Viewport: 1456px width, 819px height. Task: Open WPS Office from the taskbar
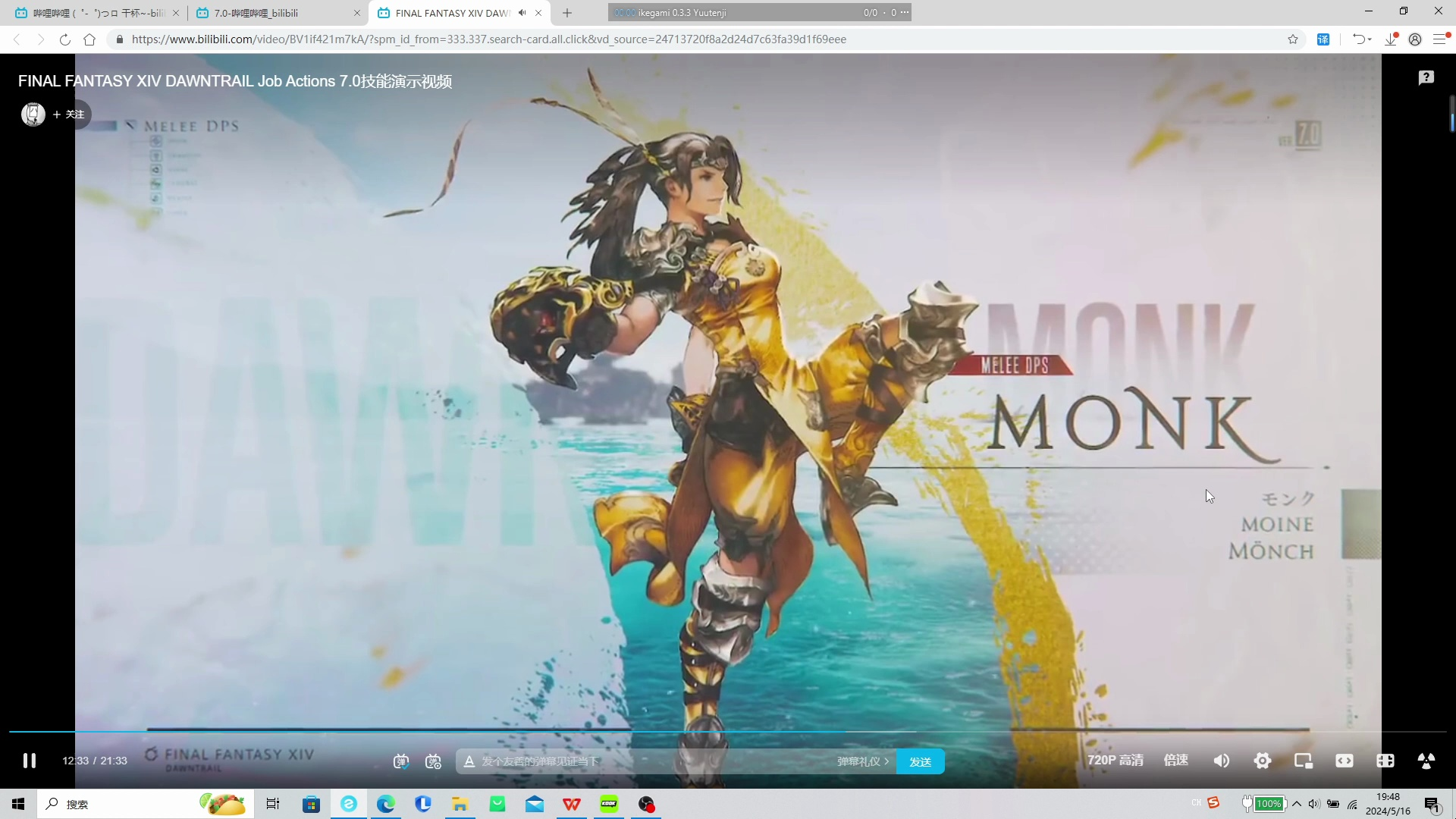coord(572,804)
